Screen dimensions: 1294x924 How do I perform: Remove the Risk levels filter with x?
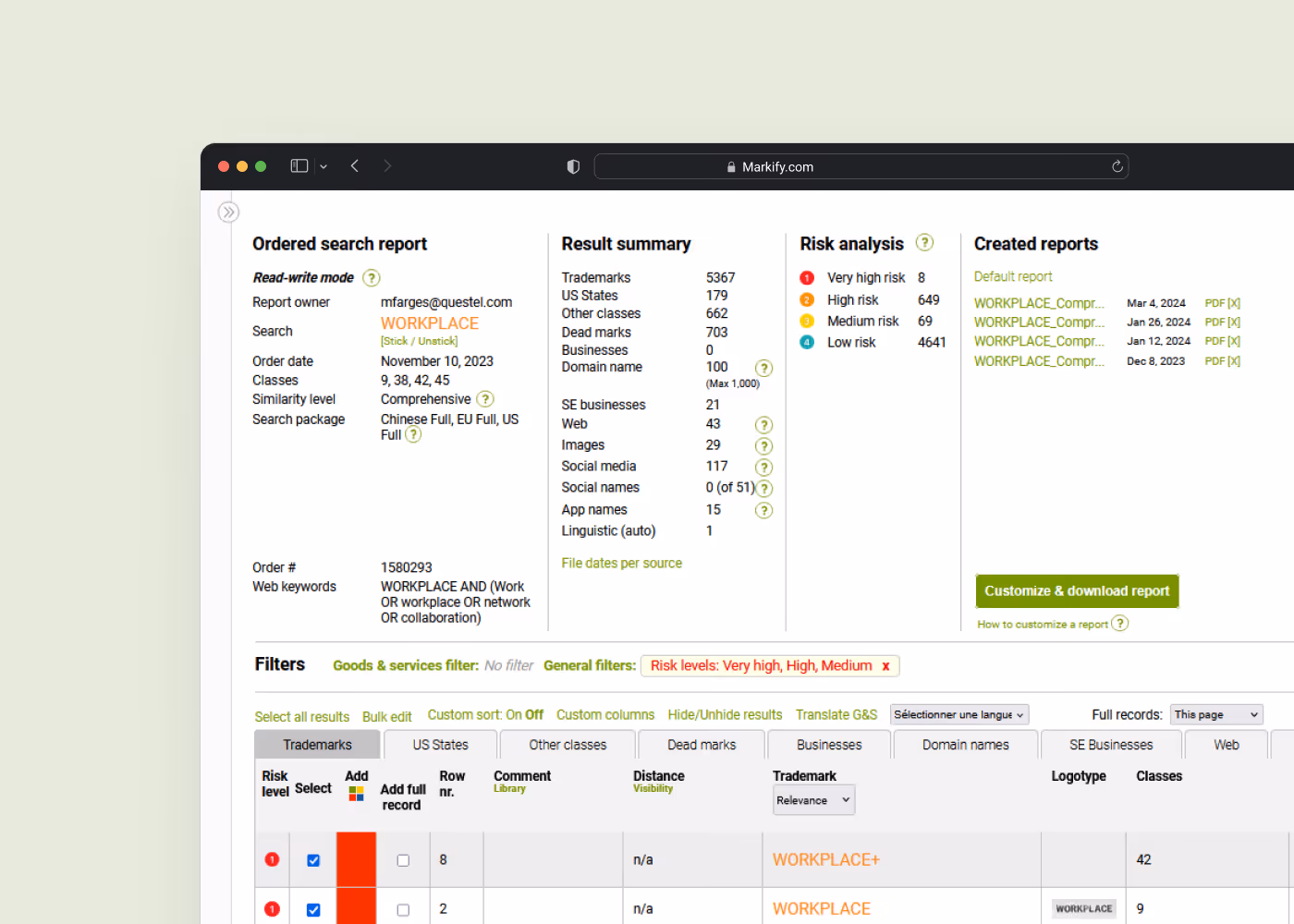tap(885, 666)
